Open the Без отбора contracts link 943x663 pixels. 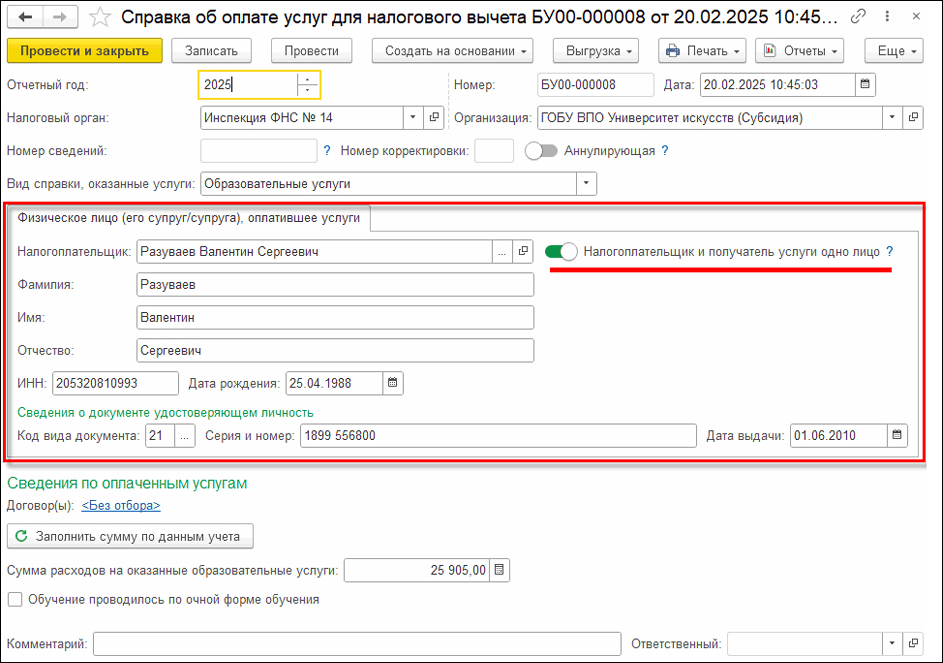[121, 506]
